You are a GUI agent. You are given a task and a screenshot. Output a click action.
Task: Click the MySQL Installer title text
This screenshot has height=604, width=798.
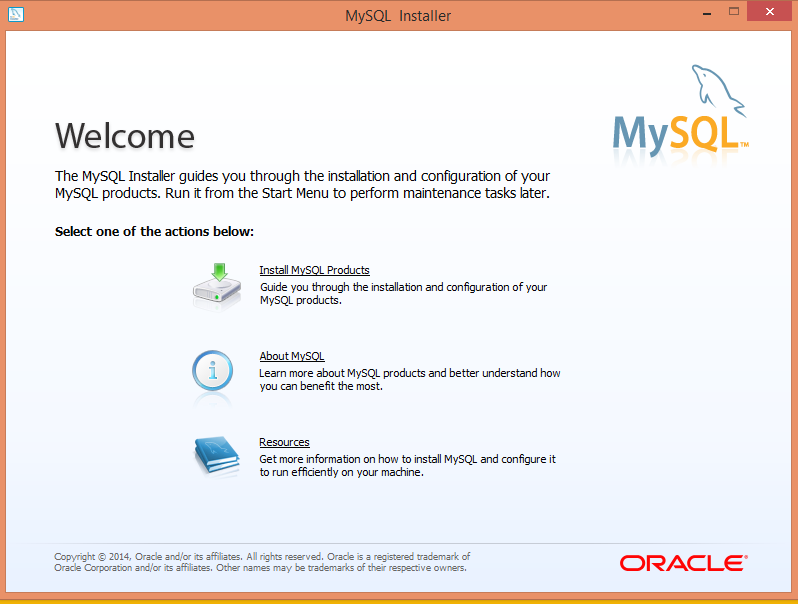click(398, 16)
